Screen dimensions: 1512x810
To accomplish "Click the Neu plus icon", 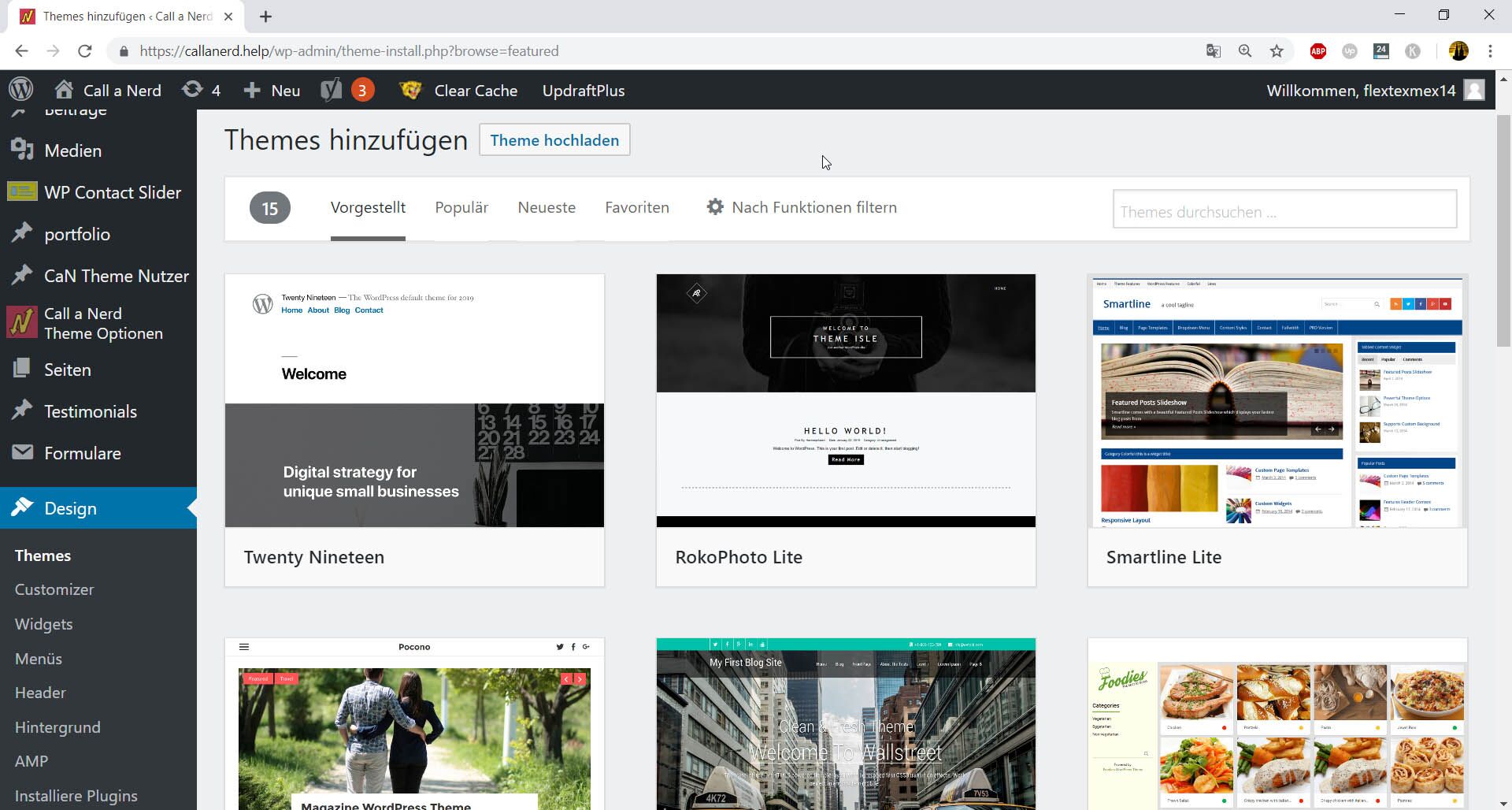I will [252, 90].
